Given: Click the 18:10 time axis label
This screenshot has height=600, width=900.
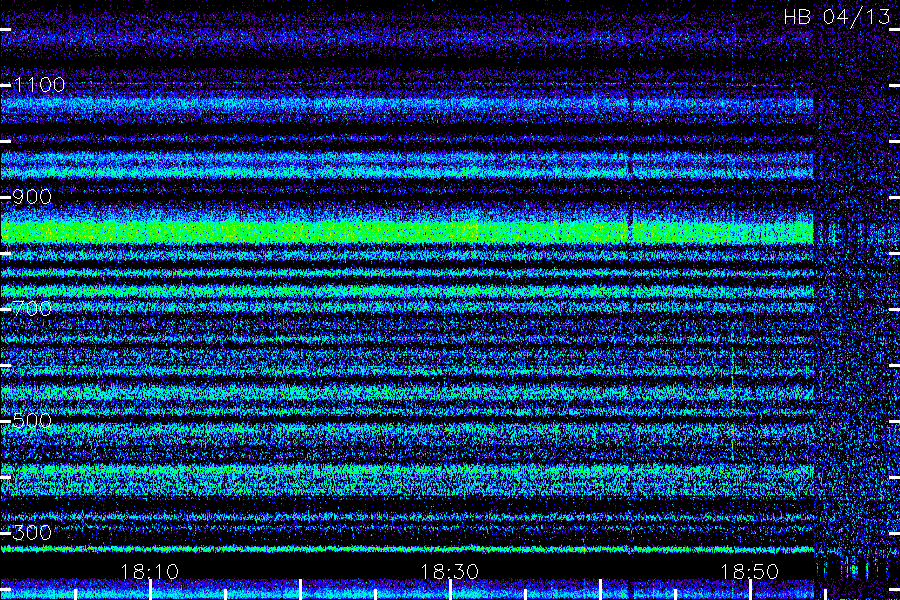Looking at the screenshot, I should (149, 572).
